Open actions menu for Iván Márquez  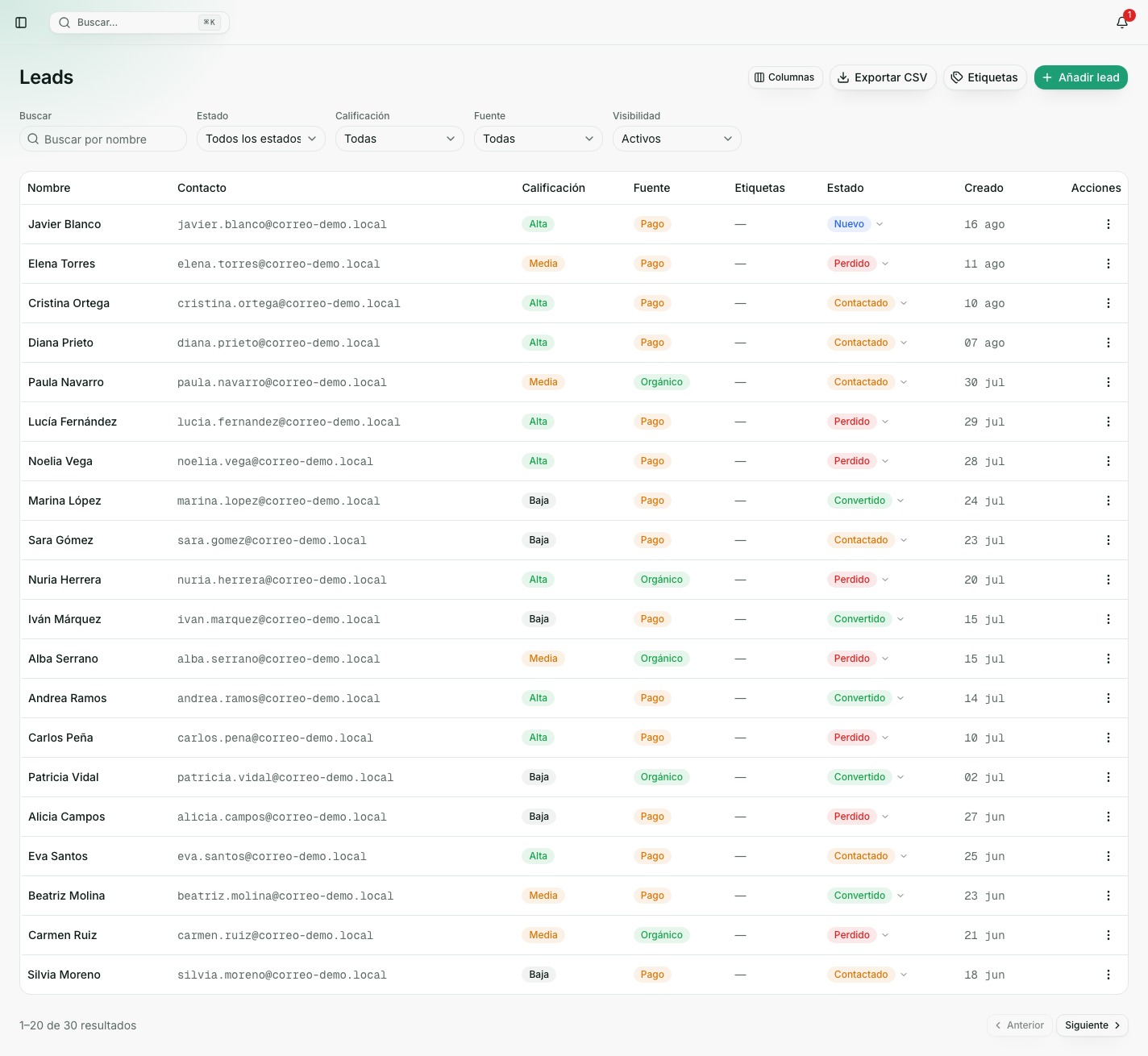point(1108,619)
